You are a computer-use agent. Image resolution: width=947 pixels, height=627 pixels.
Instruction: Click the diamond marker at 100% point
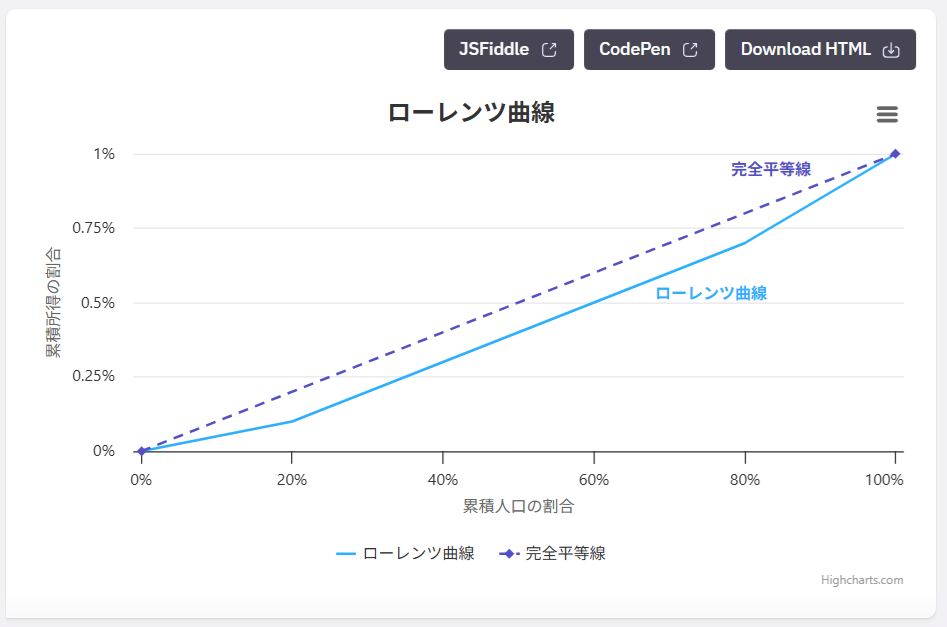coord(895,154)
